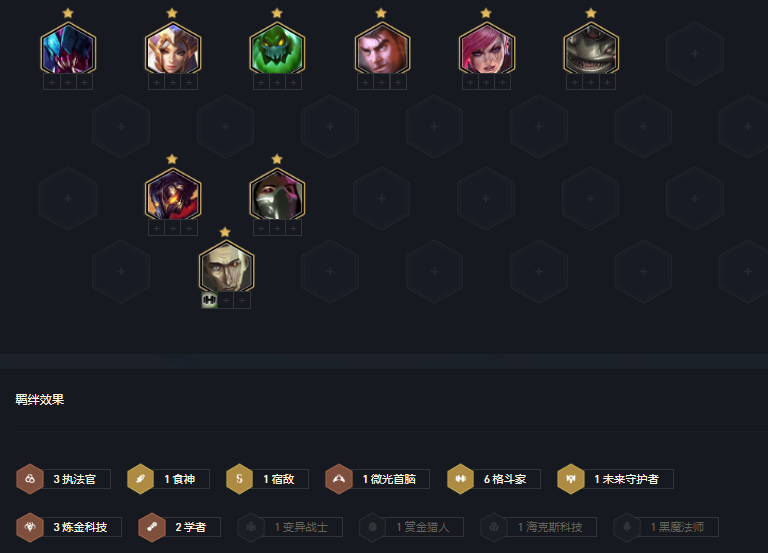Click the 6 格斗家 trait hexagon icon
This screenshot has width=768, height=553.
click(460, 479)
